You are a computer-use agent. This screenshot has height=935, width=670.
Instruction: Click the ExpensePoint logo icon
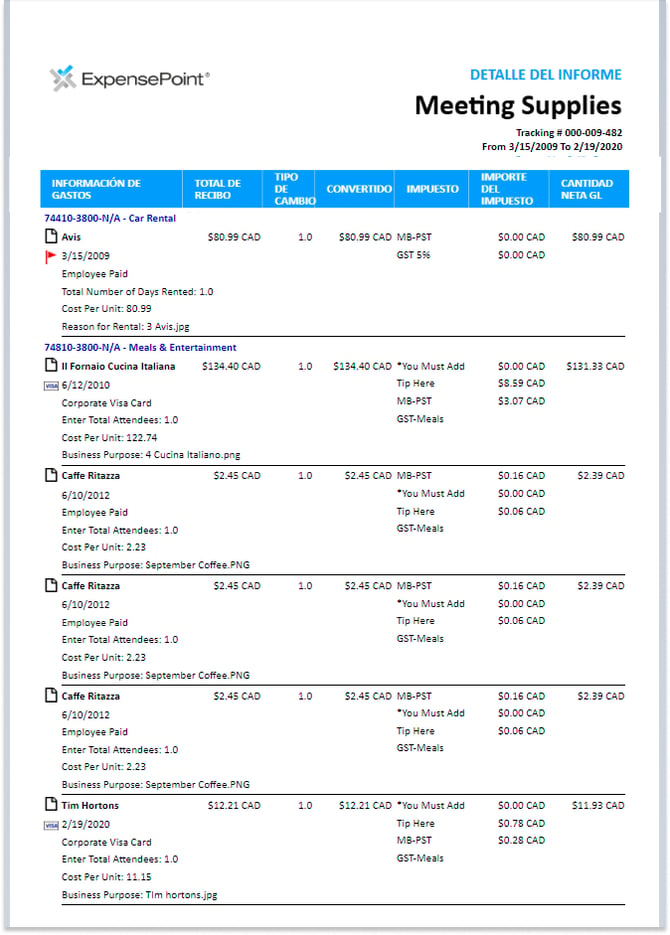(x=63, y=78)
